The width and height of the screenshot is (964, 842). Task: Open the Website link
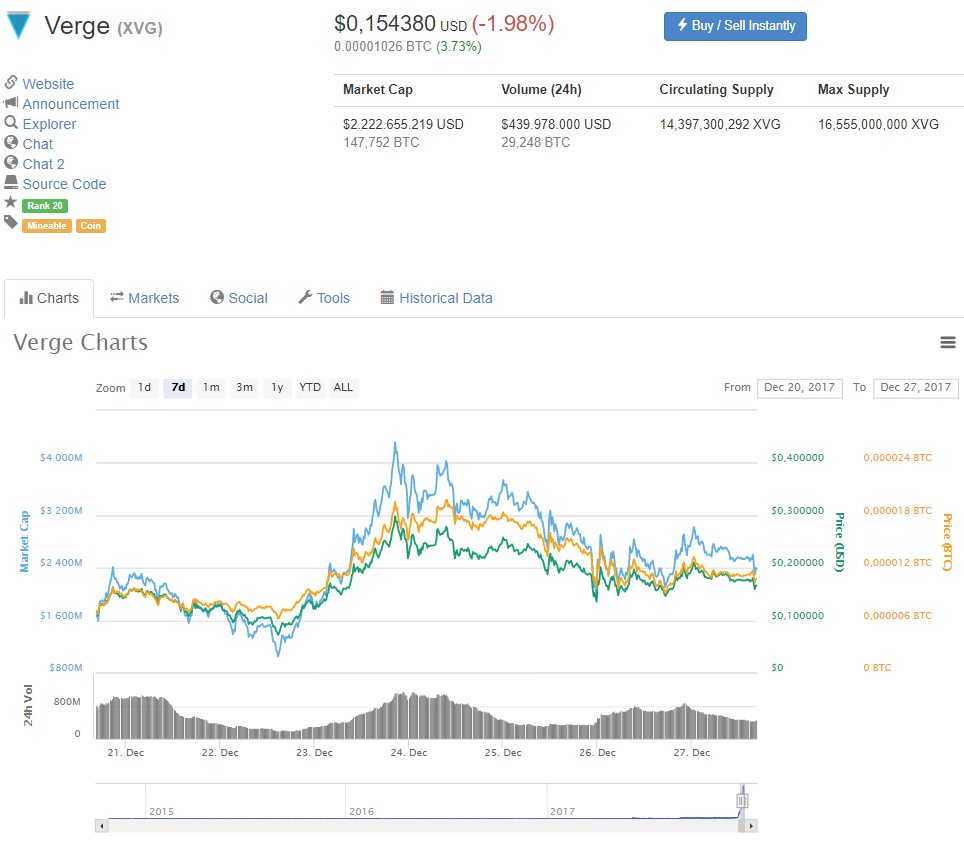click(x=48, y=84)
